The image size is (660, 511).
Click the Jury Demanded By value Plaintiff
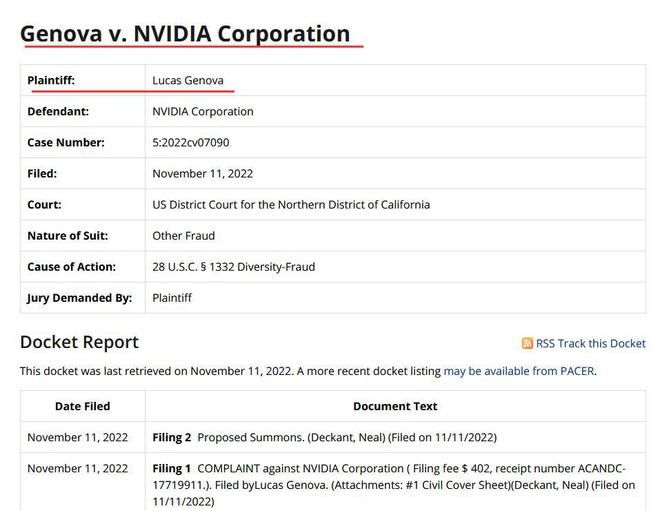pos(172,298)
